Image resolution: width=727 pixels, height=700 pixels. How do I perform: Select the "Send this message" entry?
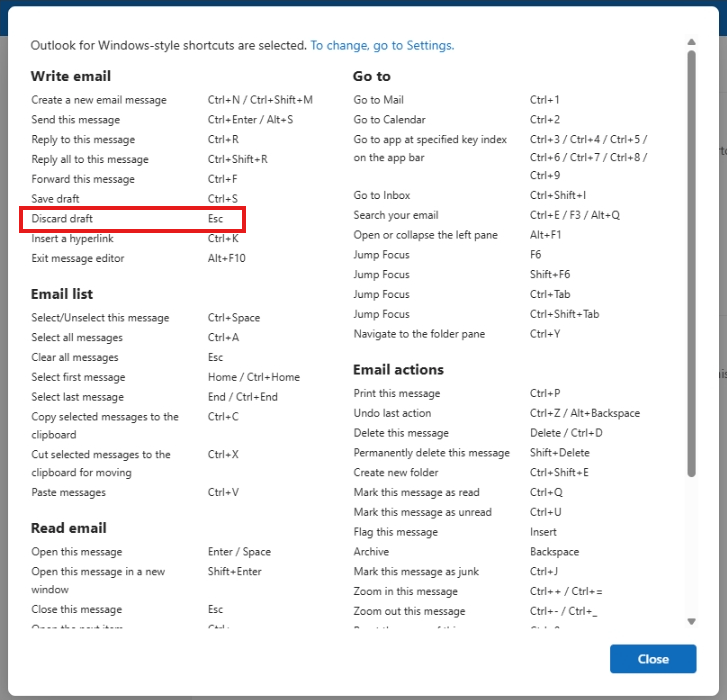click(76, 120)
